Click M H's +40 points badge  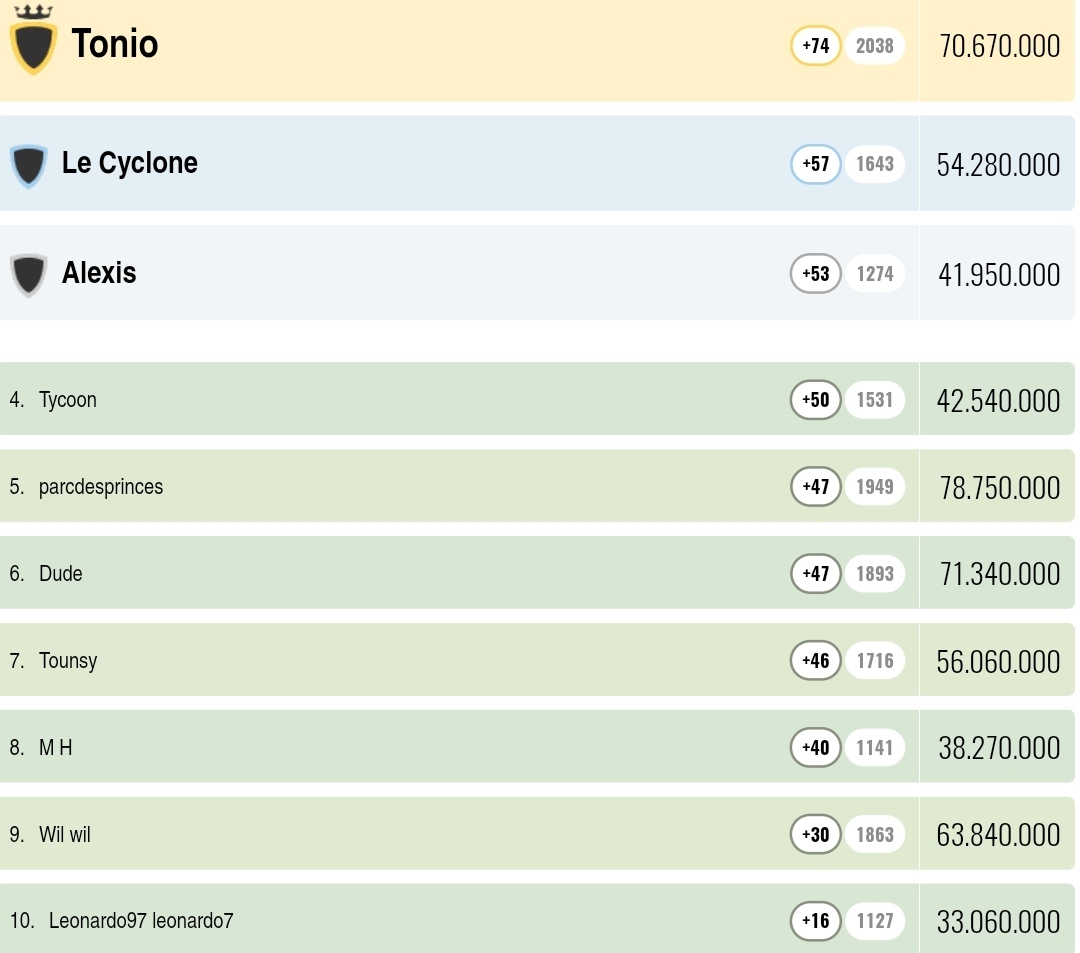[x=816, y=747]
